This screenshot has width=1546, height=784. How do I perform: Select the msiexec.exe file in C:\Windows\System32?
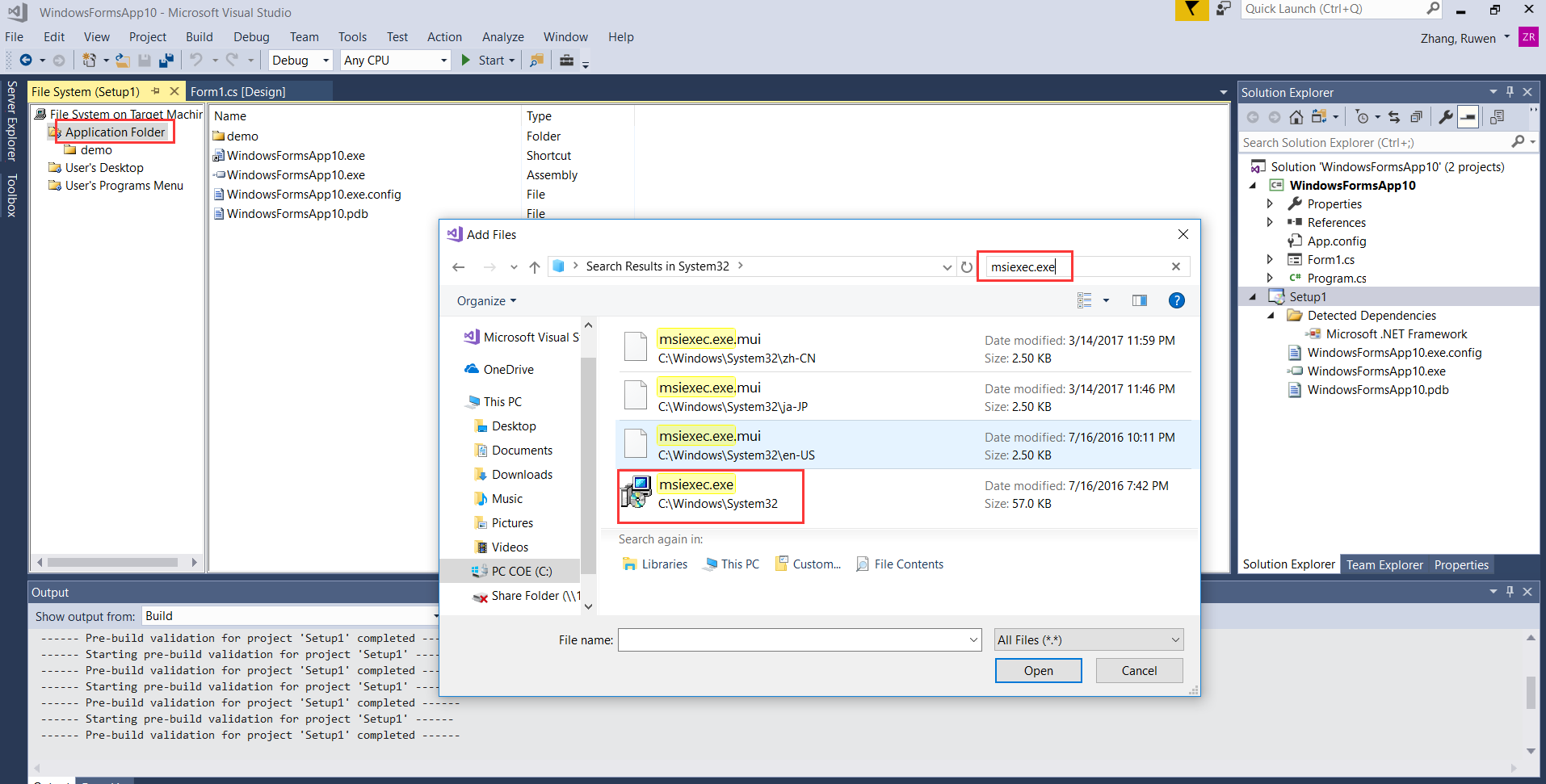pos(904,494)
